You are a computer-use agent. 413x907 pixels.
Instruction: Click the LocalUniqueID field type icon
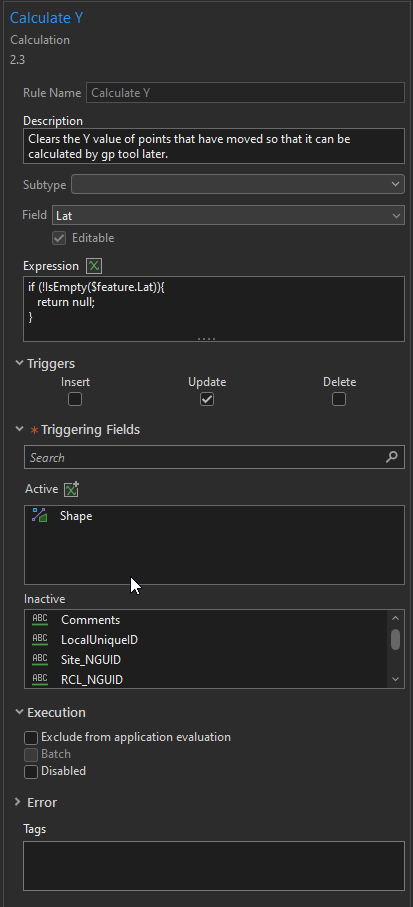click(x=40, y=640)
